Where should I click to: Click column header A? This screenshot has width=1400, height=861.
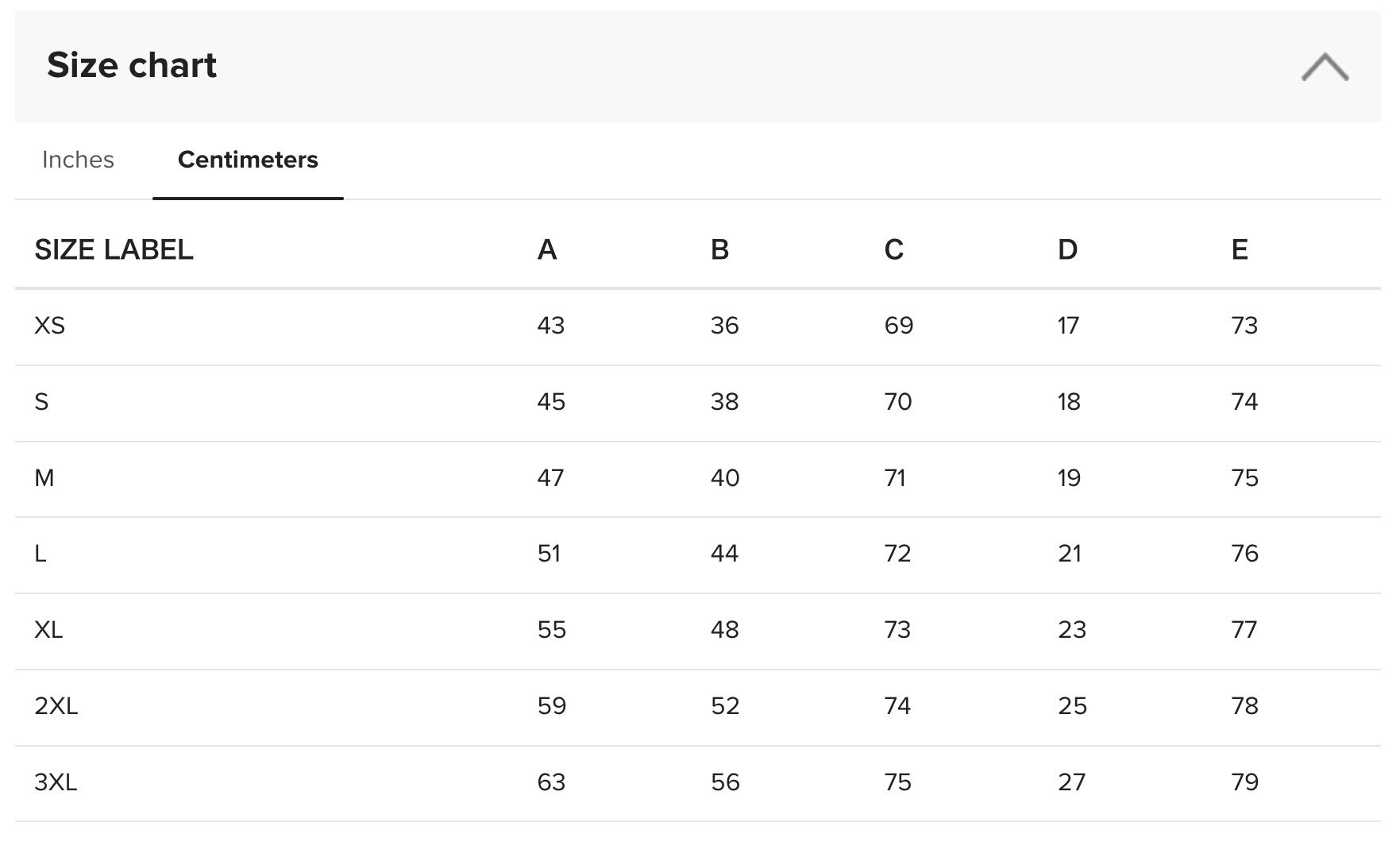point(547,250)
